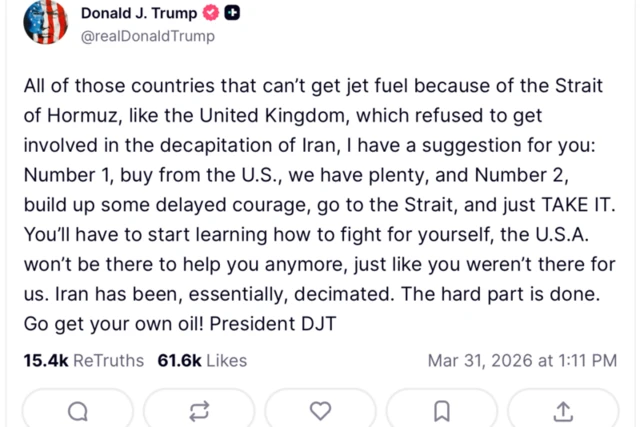Screen dimensions: 640x427
Task: Like the post with heart icon
Action: 320,410
